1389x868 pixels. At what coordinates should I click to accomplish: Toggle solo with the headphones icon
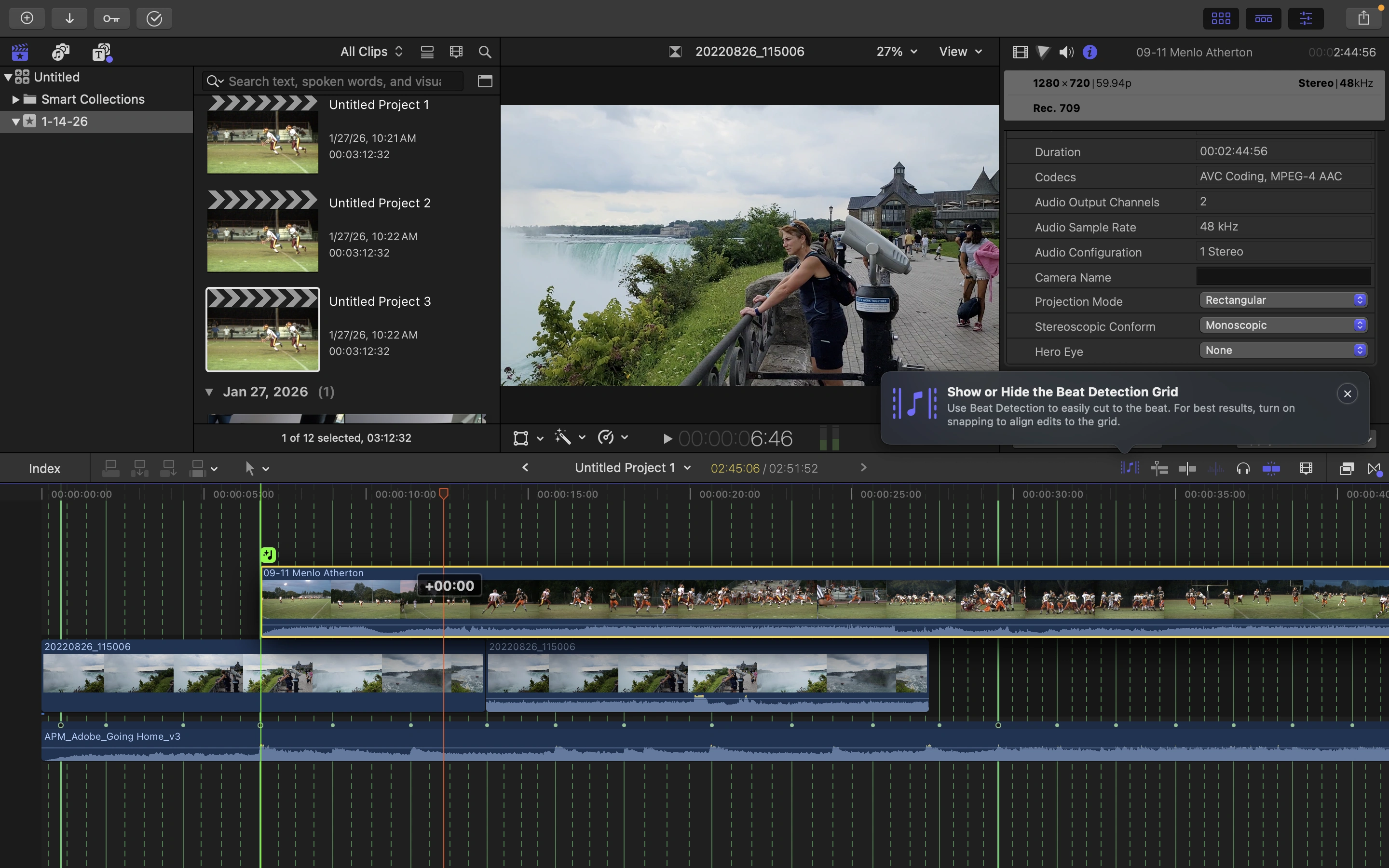[1243, 468]
